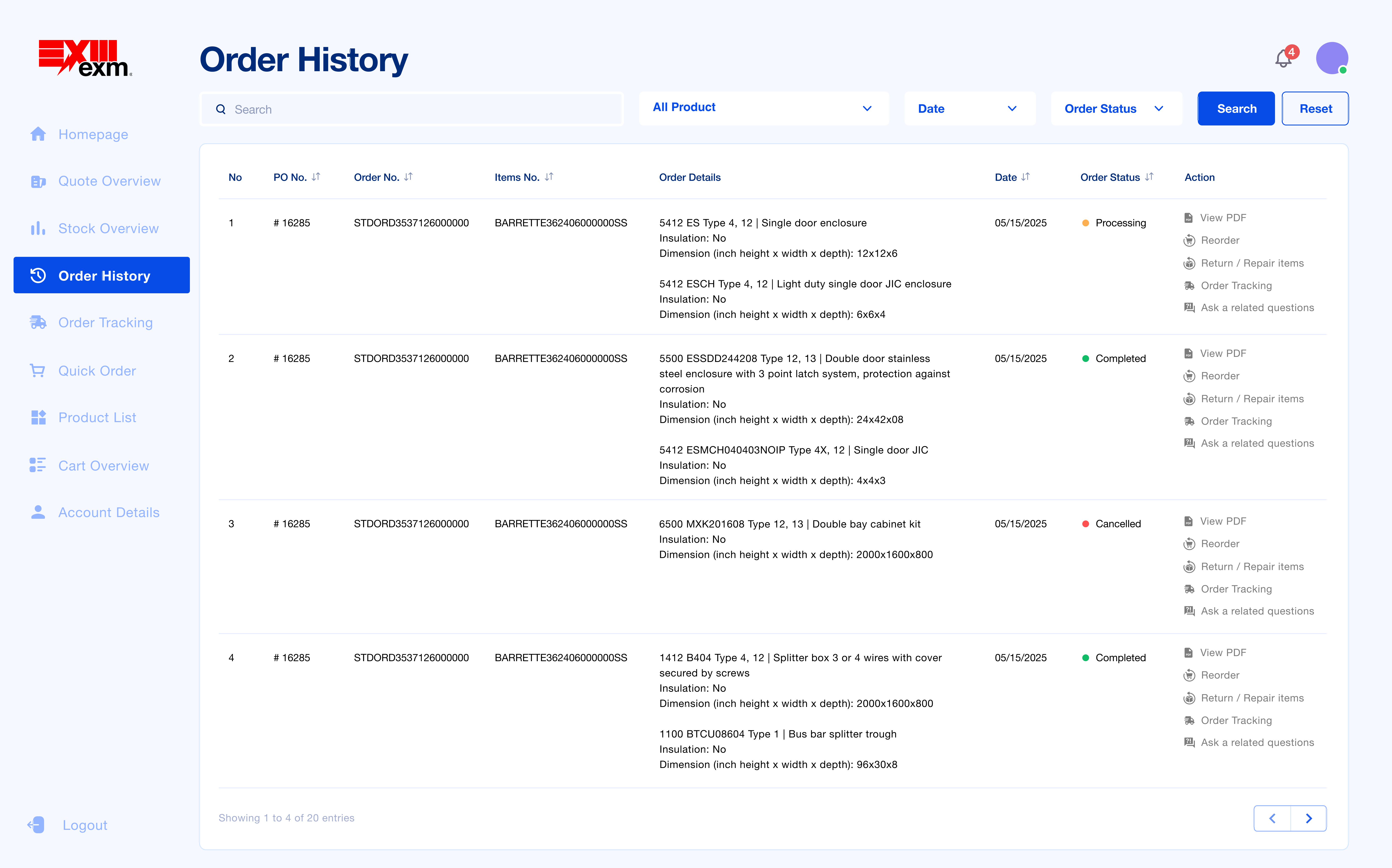Open the user profile avatar
1392x868 pixels.
click(x=1332, y=58)
